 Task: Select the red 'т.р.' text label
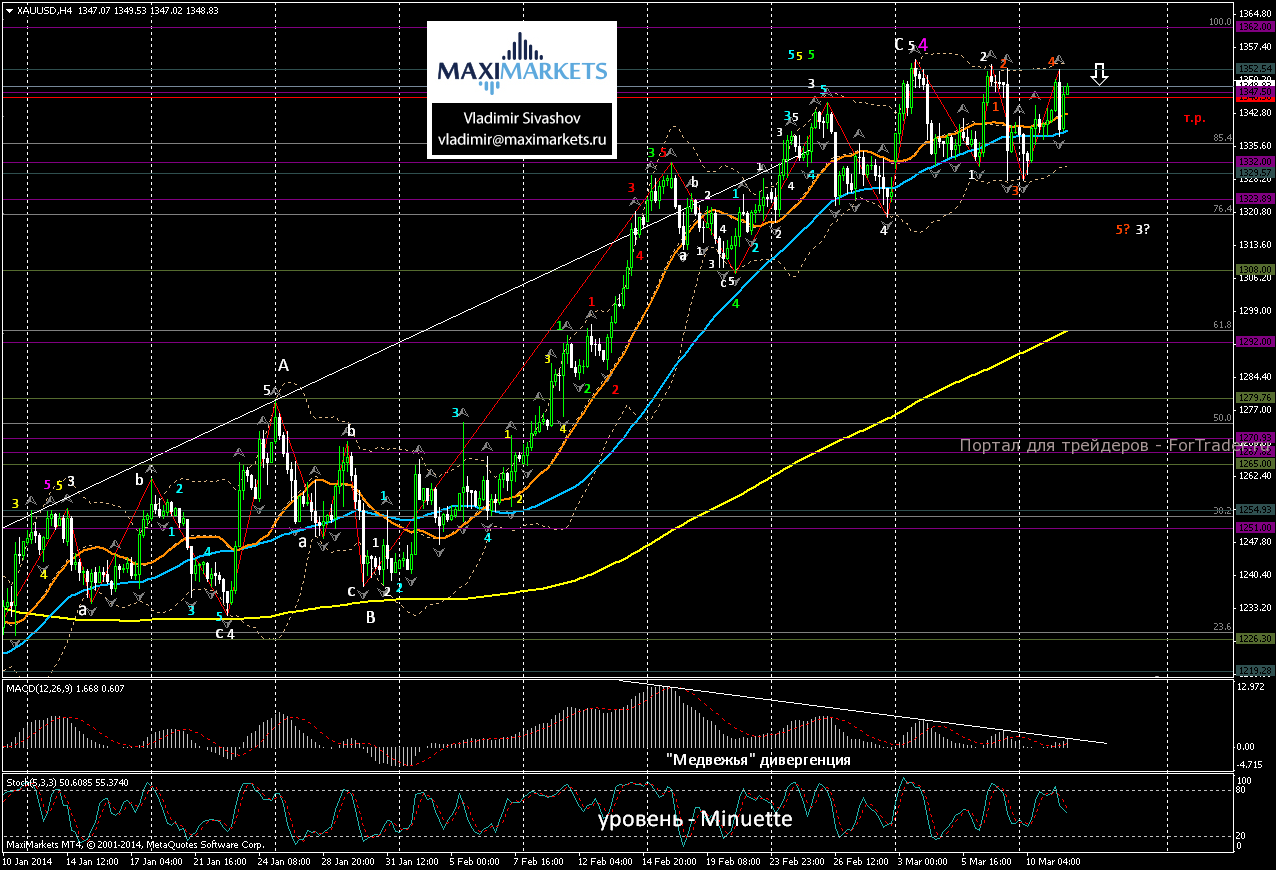(x=1194, y=118)
